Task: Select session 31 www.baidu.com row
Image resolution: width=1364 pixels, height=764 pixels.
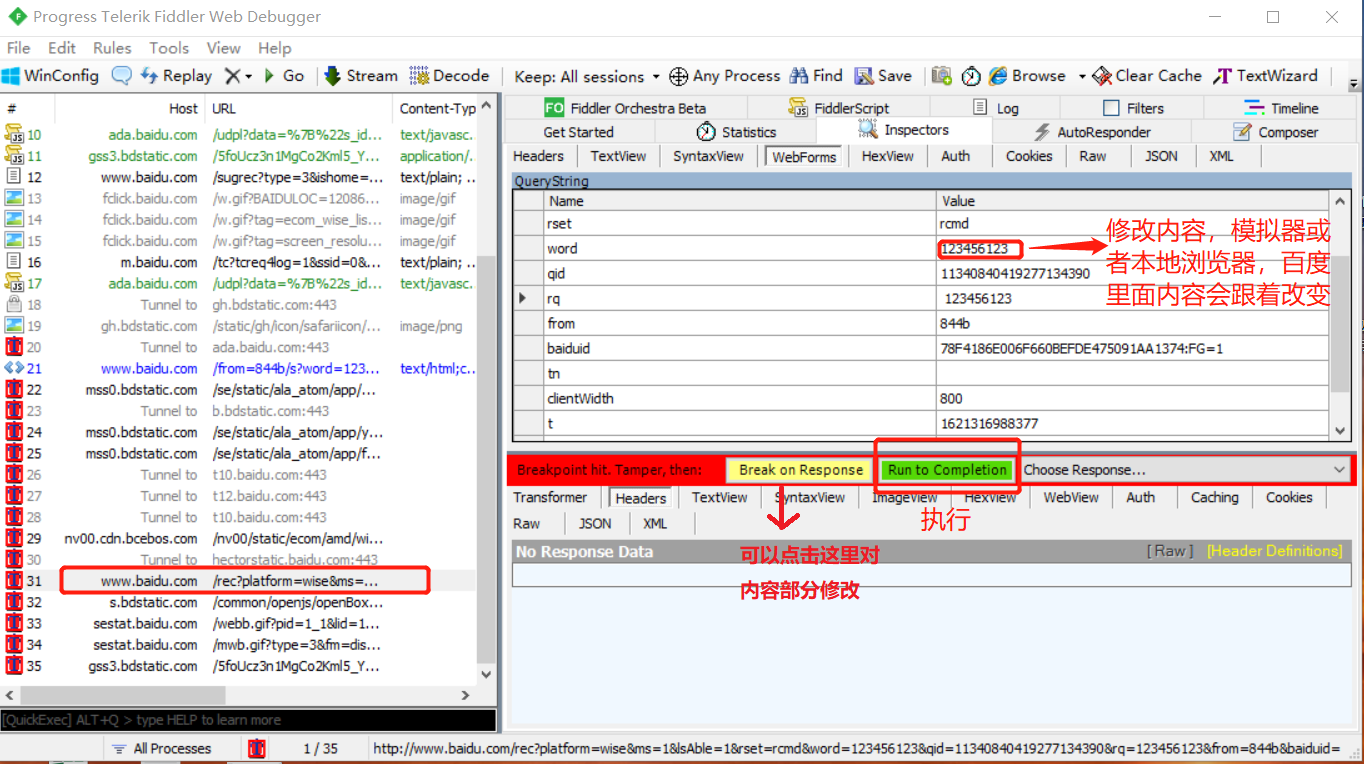Action: pos(238,581)
